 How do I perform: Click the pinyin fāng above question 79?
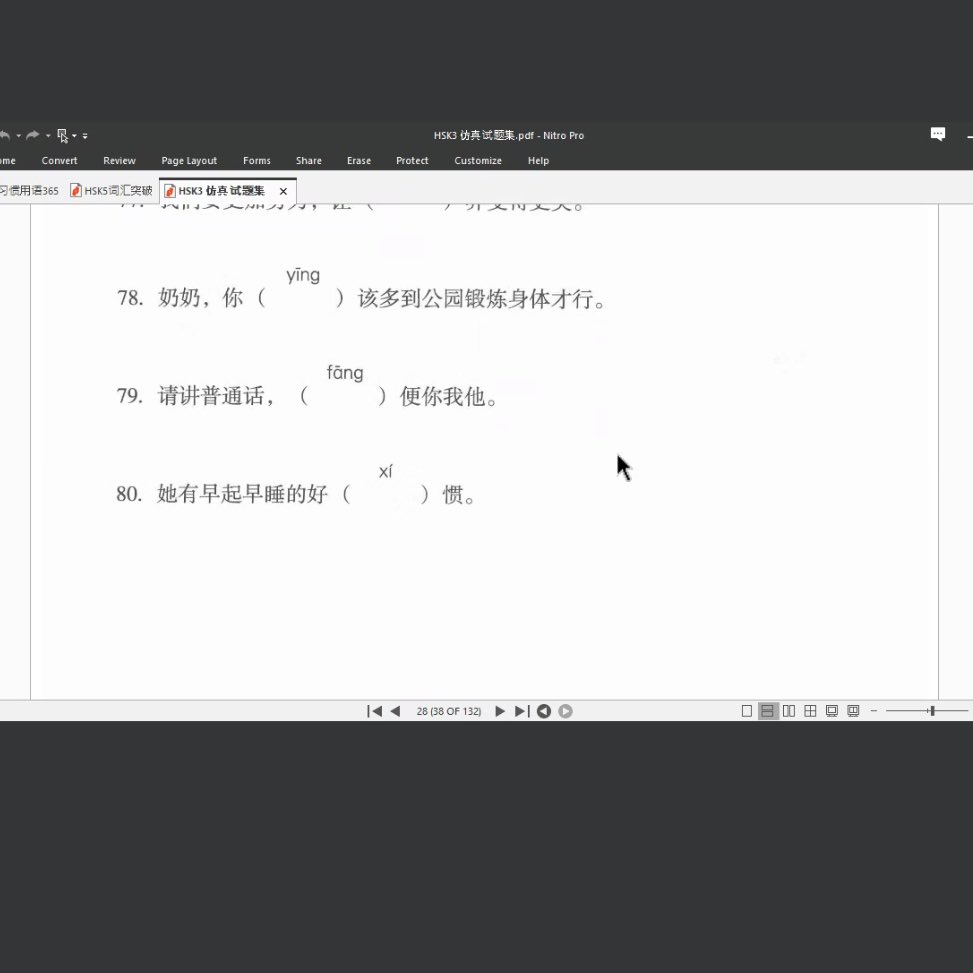pyautogui.click(x=344, y=373)
